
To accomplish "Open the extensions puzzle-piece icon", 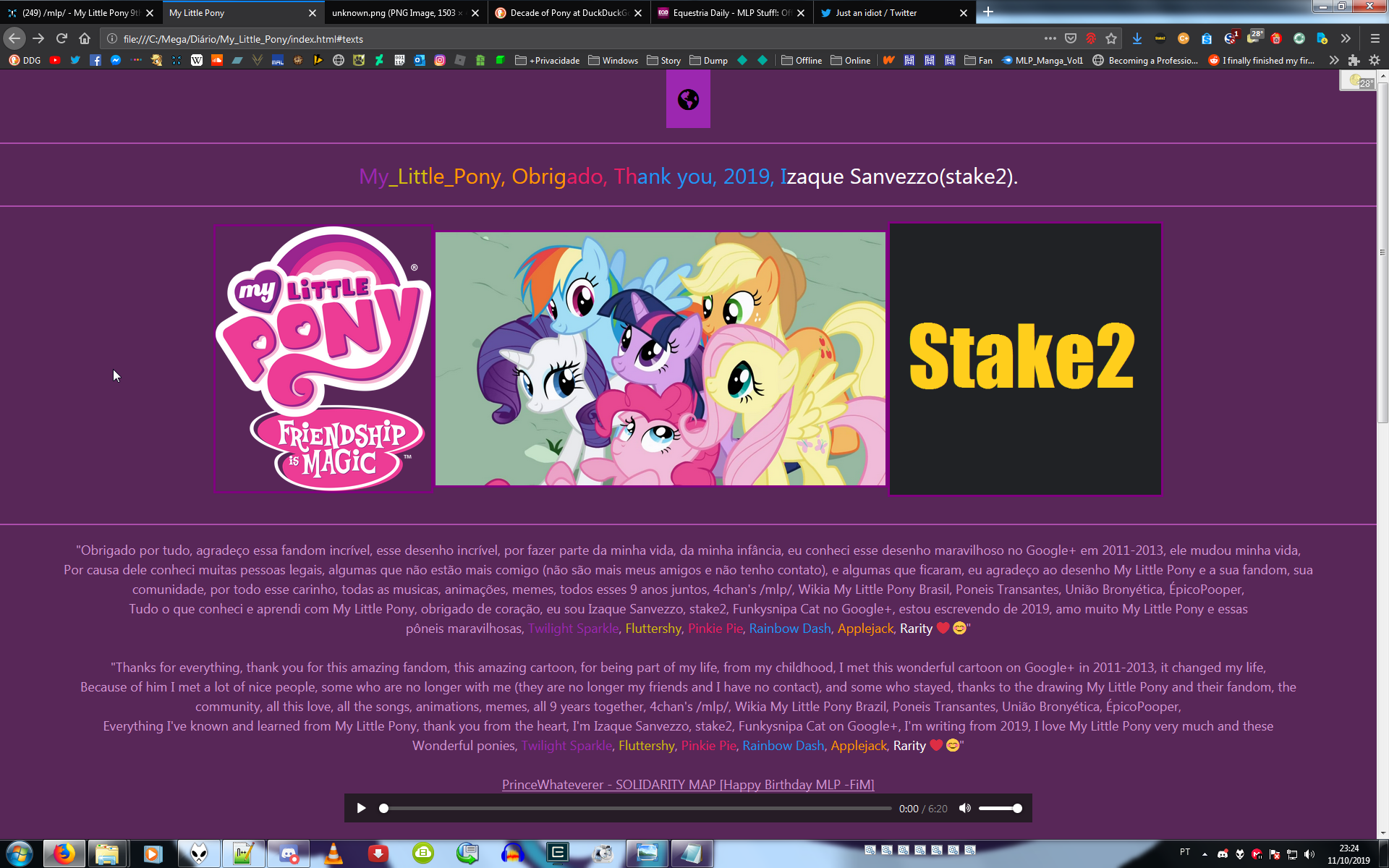I will click(x=1354, y=60).
